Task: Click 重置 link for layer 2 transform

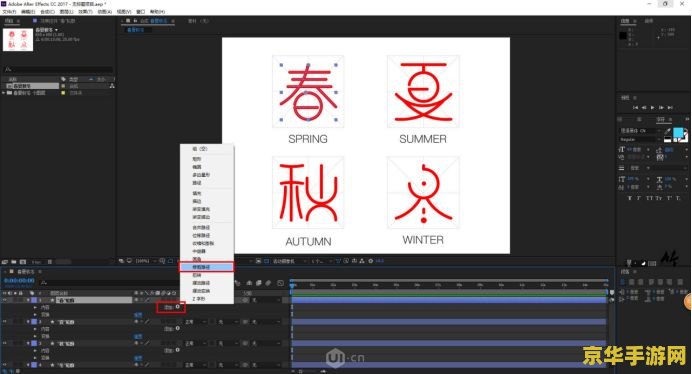Action: pyautogui.click(x=138, y=336)
